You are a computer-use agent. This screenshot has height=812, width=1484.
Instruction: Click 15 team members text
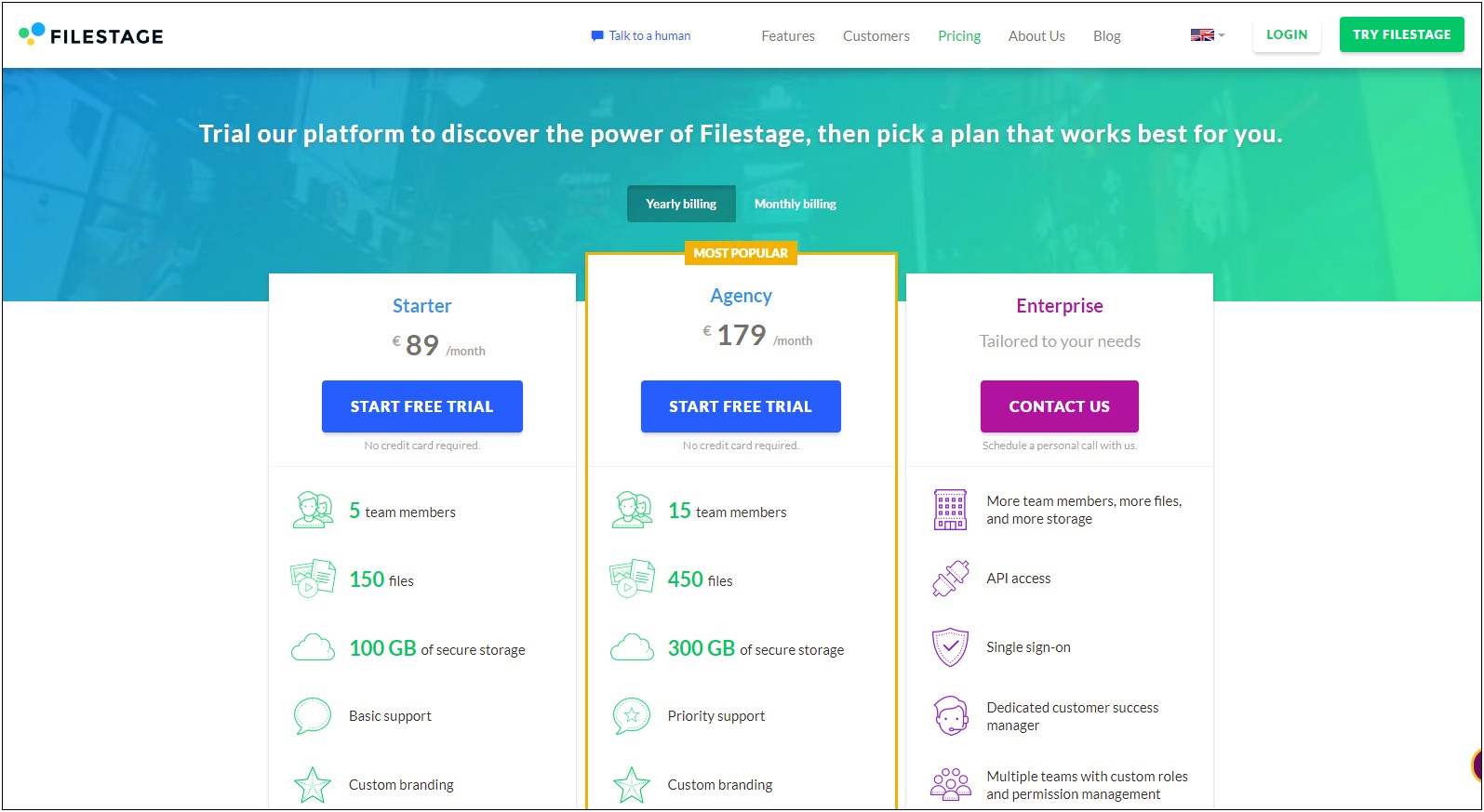727,511
